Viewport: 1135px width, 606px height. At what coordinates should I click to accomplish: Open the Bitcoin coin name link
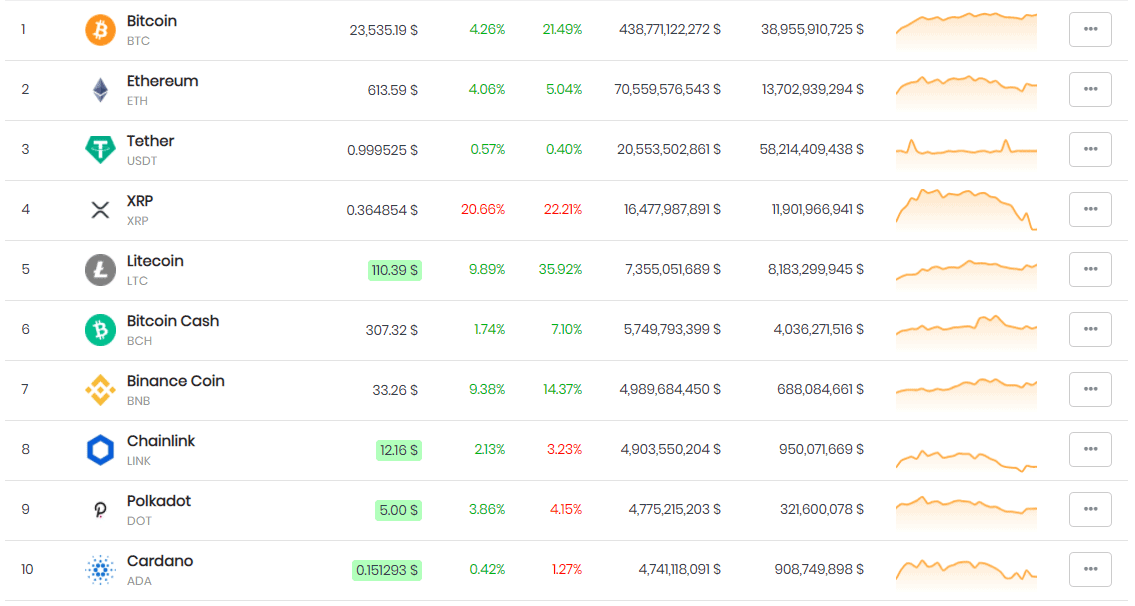point(151,21)
